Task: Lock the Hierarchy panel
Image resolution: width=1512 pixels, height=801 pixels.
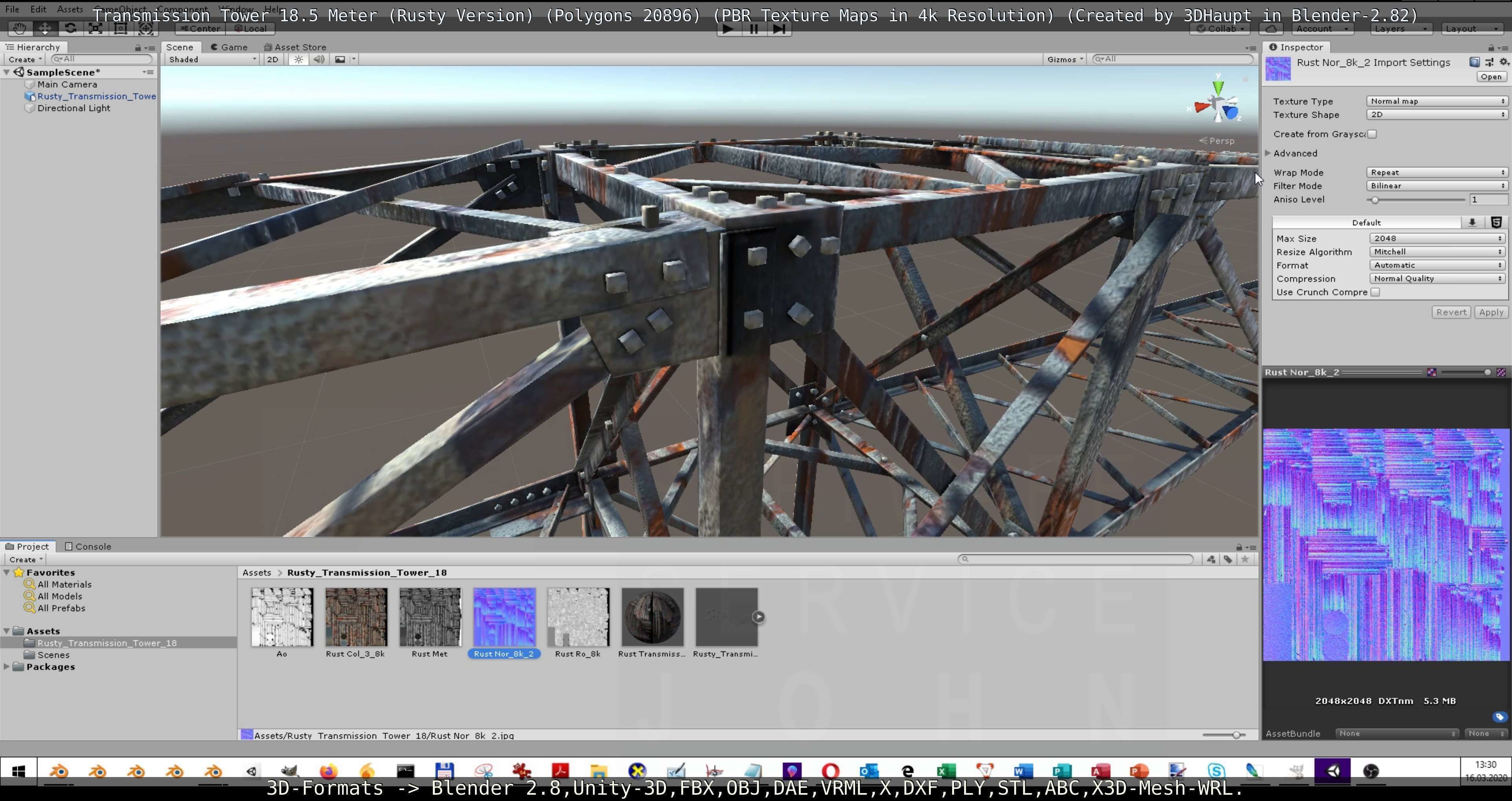Action: pos(138,48)
